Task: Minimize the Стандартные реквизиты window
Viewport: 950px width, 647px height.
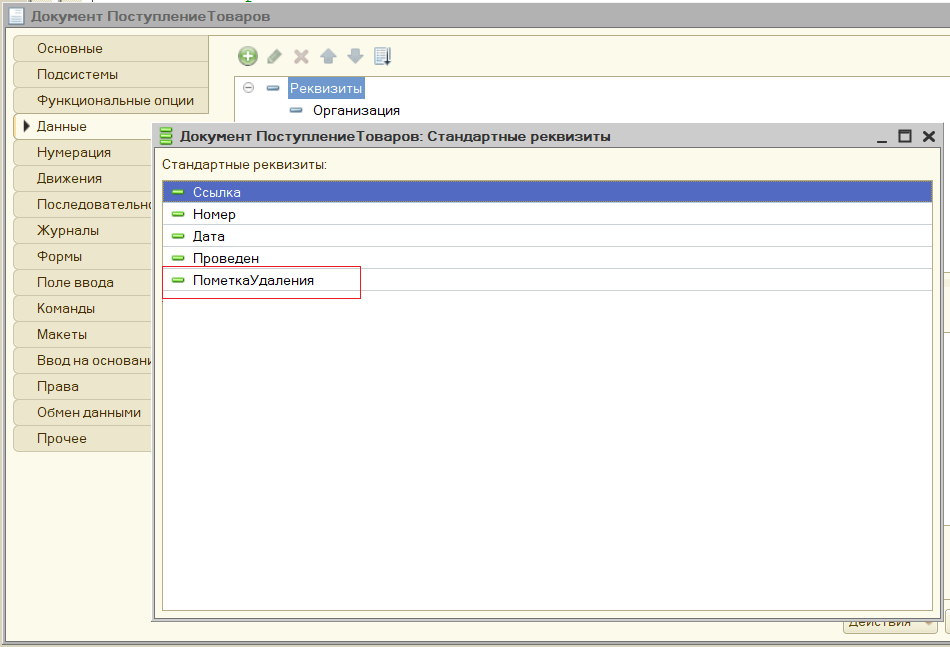Action: point(882,136)
